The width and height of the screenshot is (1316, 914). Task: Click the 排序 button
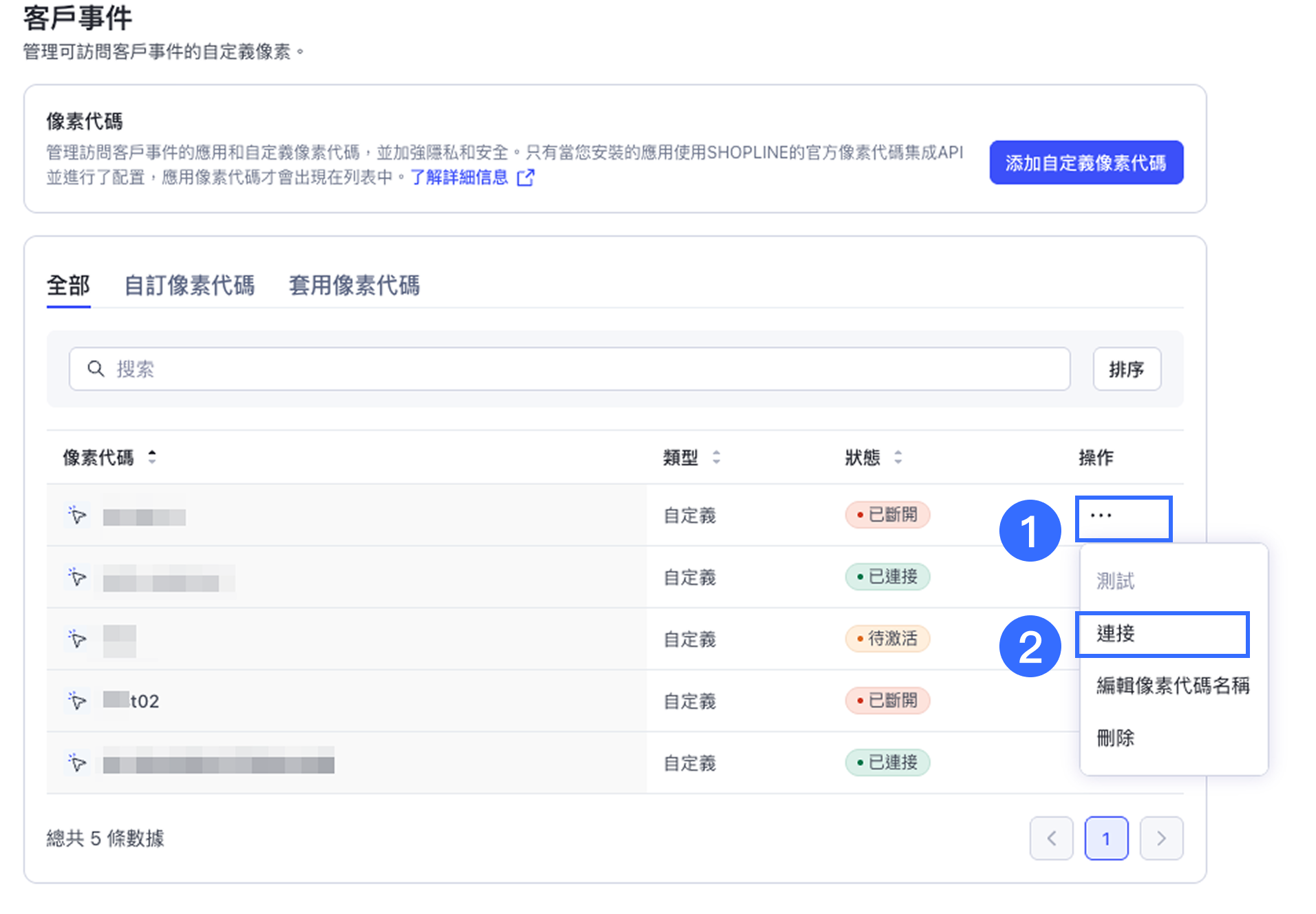pos(1126,370)
